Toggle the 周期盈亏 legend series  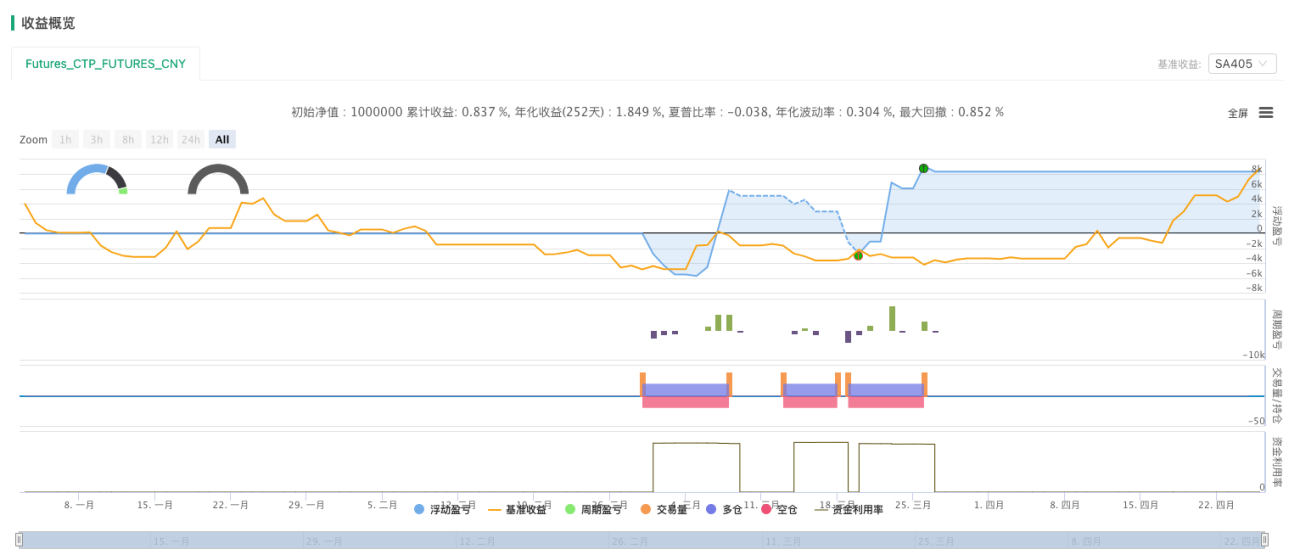click(x=594, y=510)
